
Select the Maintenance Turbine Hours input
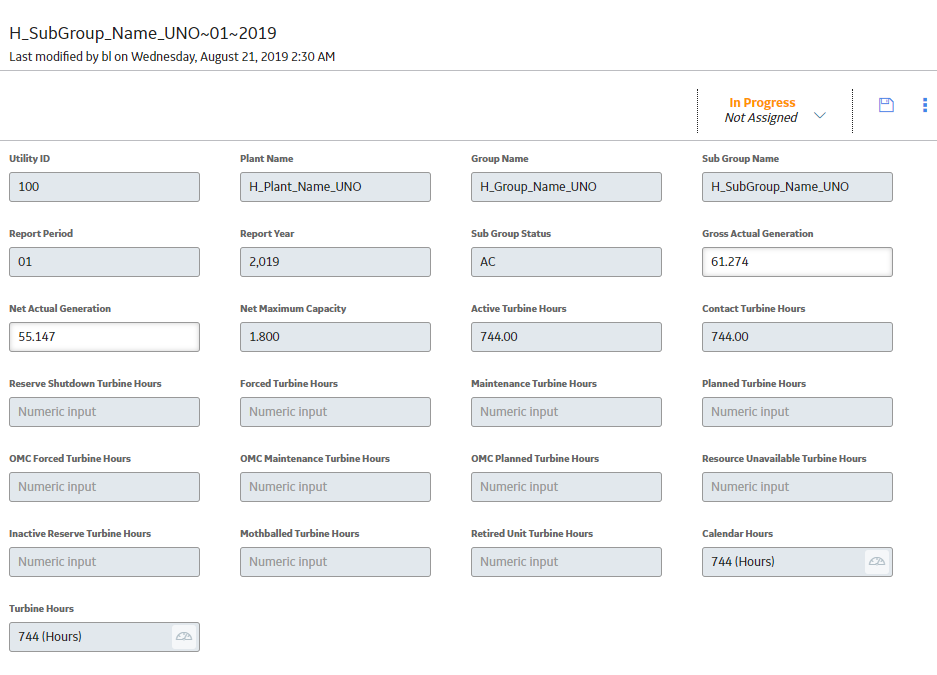pyautogui.click(x=566, y=412)
